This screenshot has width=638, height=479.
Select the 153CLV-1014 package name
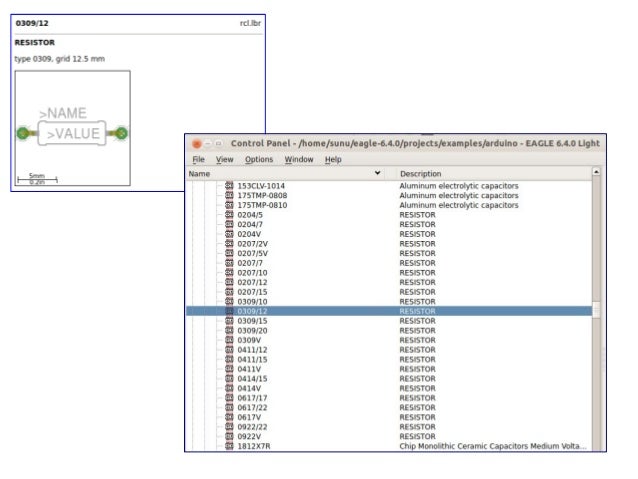261,186
